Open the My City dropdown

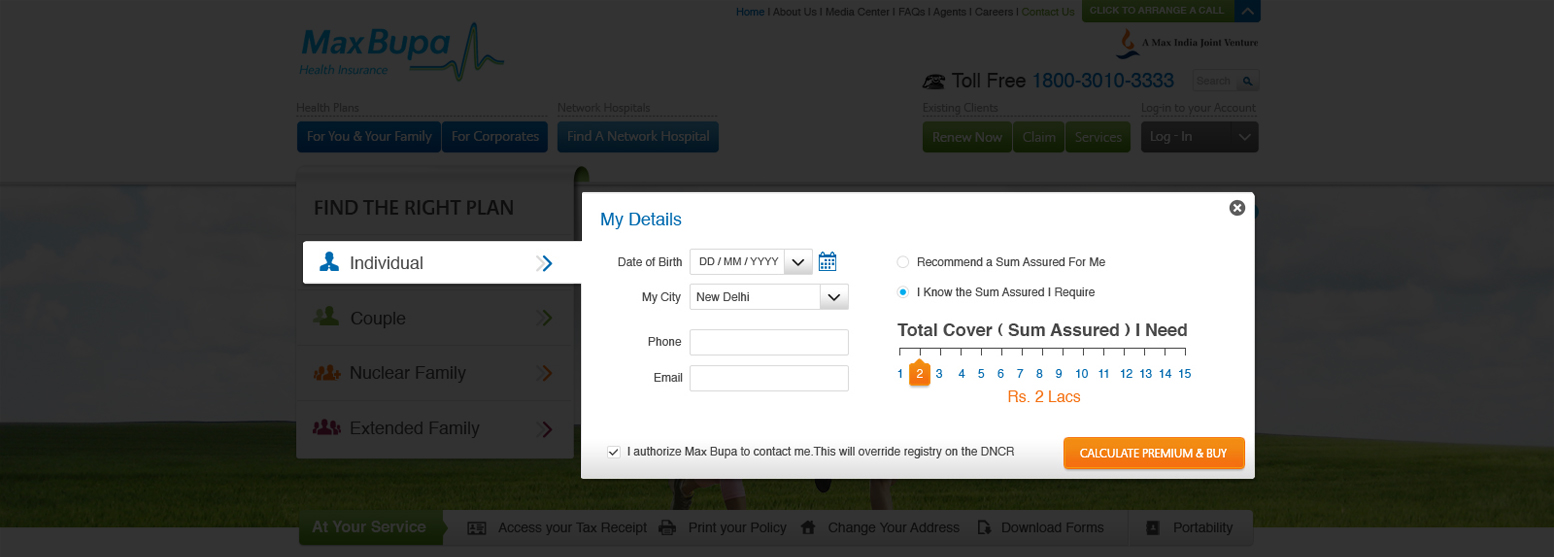tap(834, 297)
